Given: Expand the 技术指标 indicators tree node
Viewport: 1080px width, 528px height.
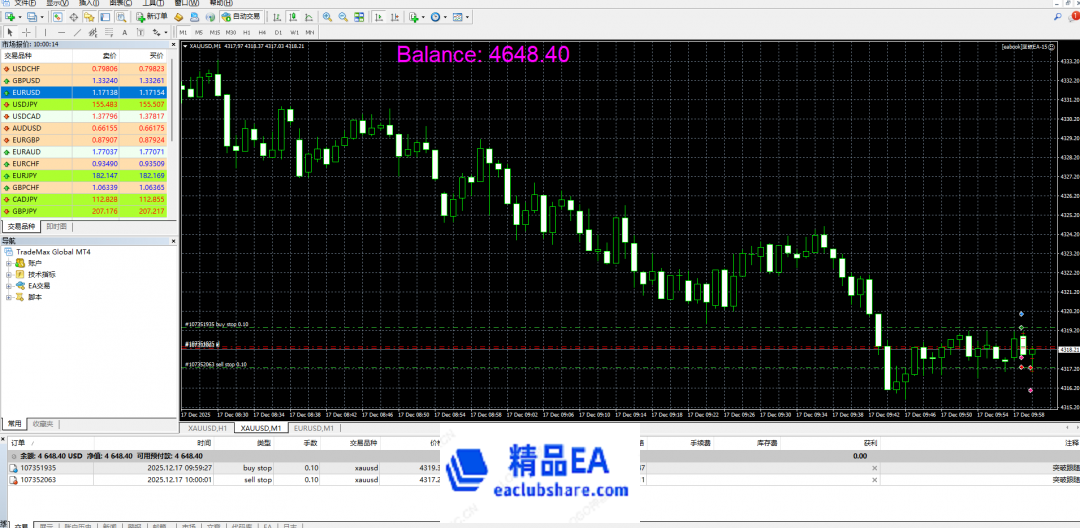Looking at the screenshot, I should (x=9, y=274).
